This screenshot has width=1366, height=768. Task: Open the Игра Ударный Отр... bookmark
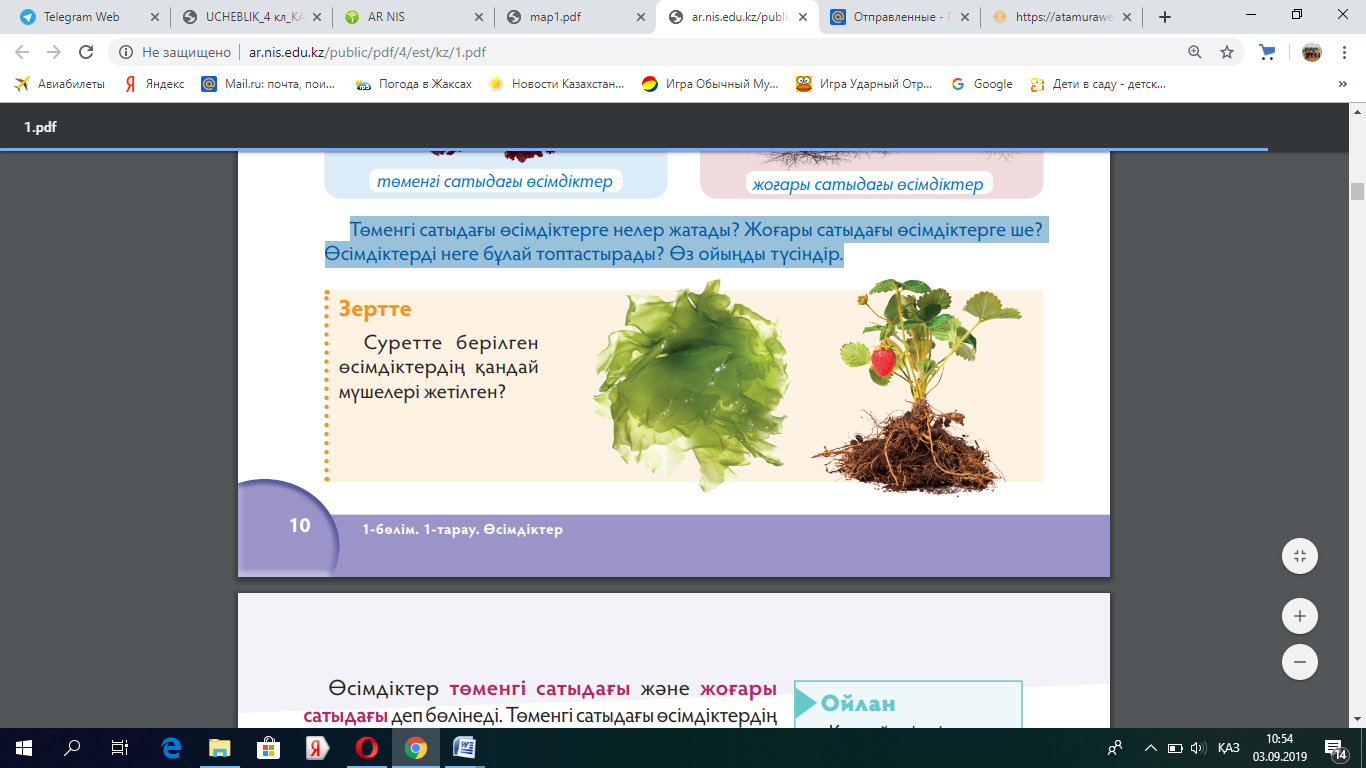click(x=864, y=85)
